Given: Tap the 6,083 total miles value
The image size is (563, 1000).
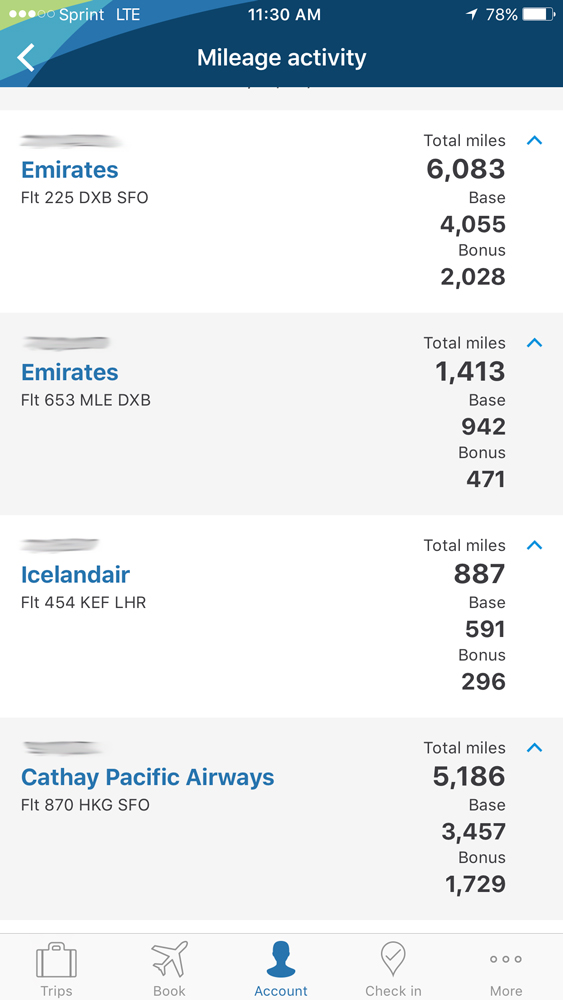Looking at the screenshot, I should [465, 169].
